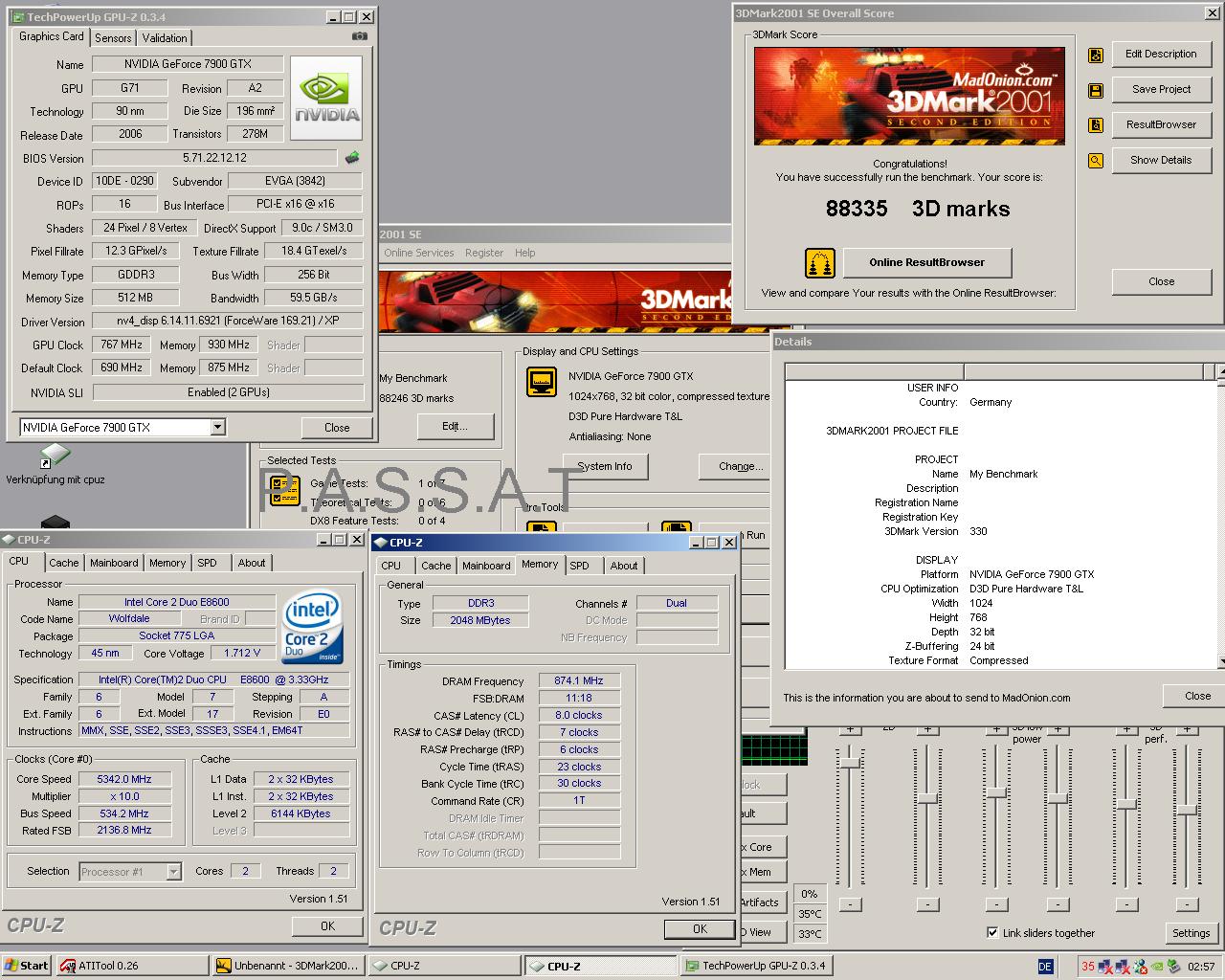The height and width of the screenshot is (980, 1225).
Task: Switch to the Validation tab in GPU-Z
Action: [165, 37]
